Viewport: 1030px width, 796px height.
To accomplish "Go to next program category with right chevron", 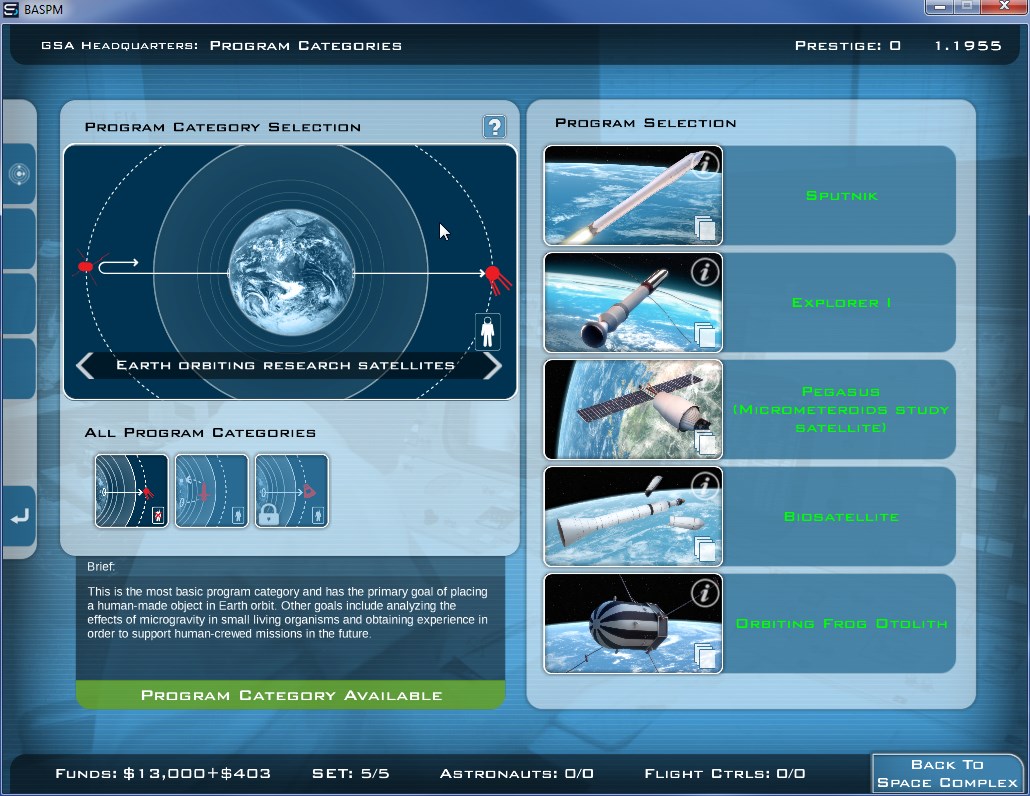I will click(x=493, y=366).
